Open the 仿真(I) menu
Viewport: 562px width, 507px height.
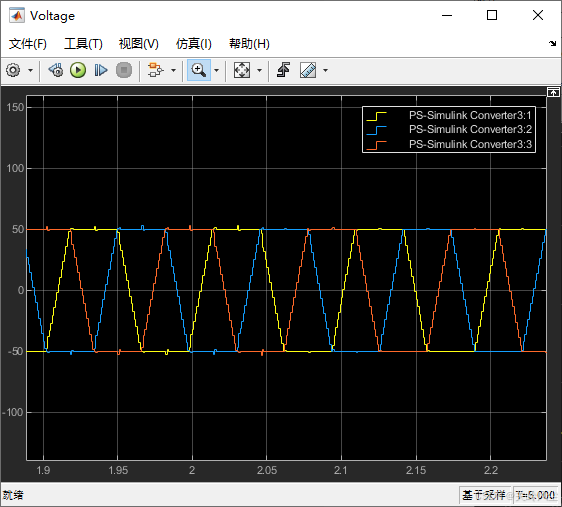click(x=194, y=44)
